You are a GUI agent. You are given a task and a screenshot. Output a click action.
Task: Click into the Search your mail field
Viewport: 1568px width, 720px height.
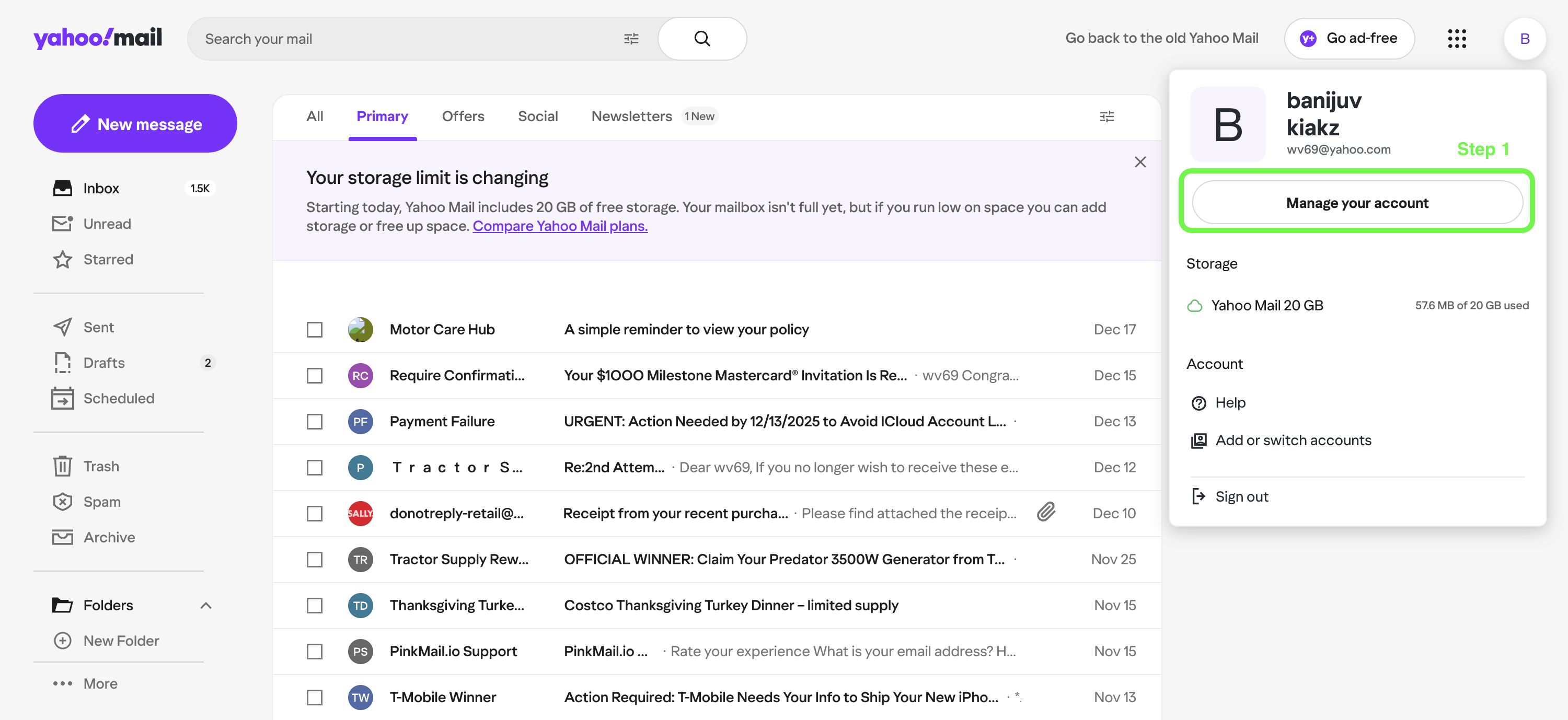(x=402, y=39)
